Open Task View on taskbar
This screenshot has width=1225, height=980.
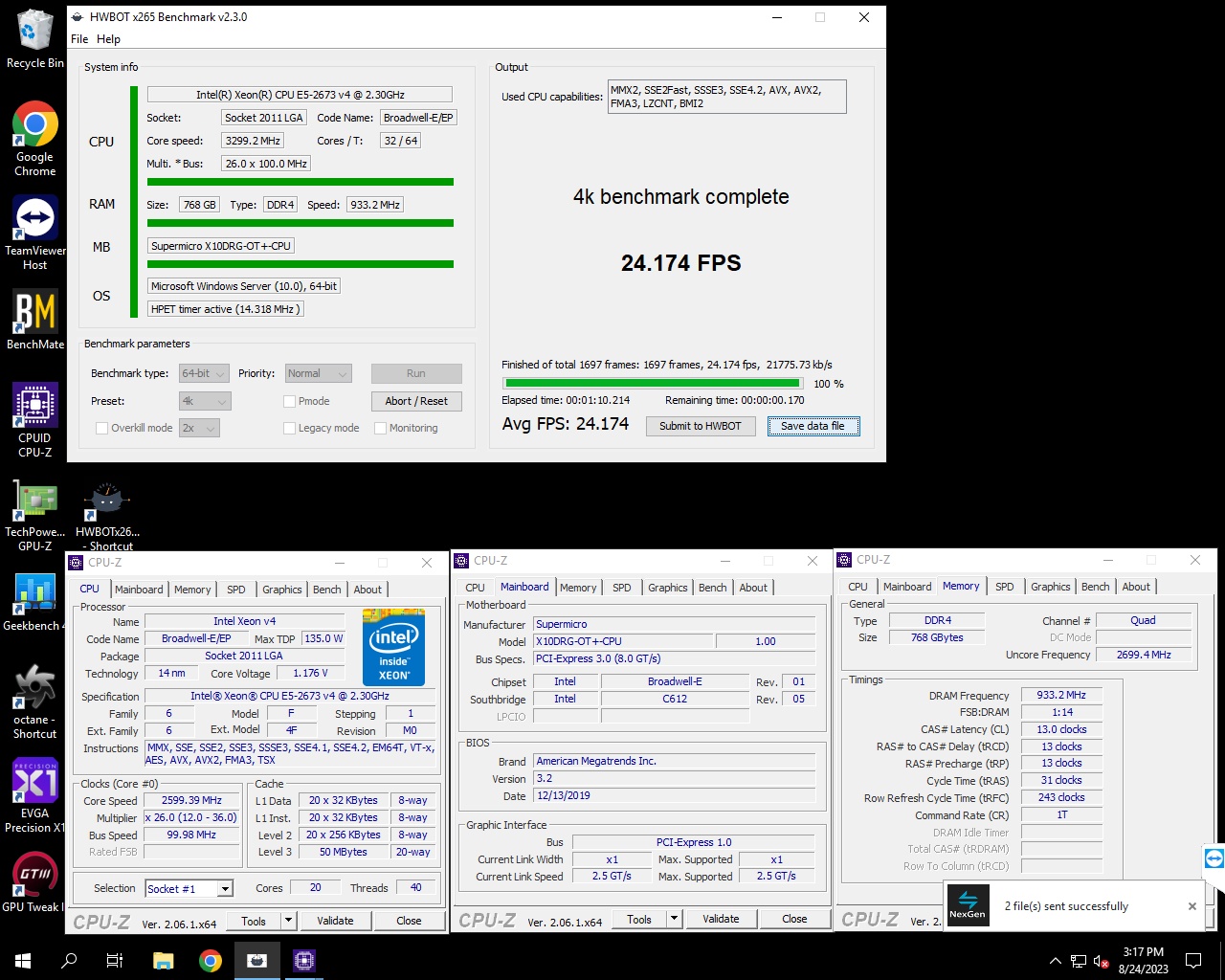coord(115,961)
